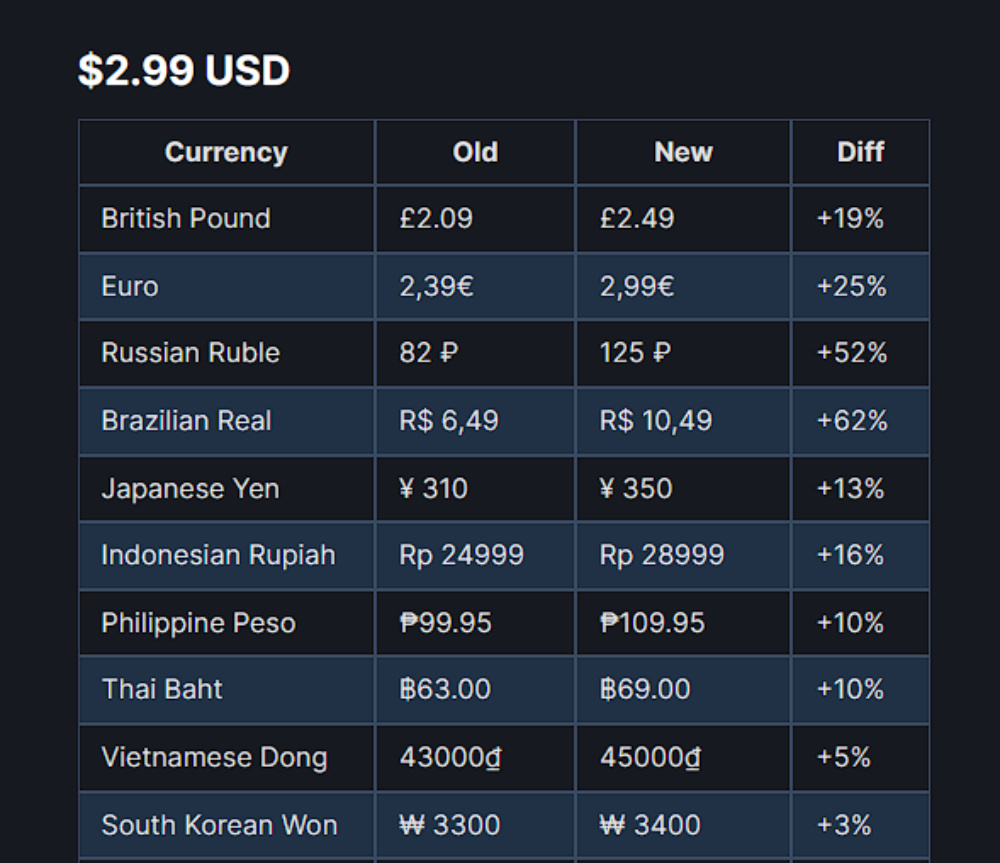
Task: Click the $2.99 USD heading
Action: coord(184,70)
